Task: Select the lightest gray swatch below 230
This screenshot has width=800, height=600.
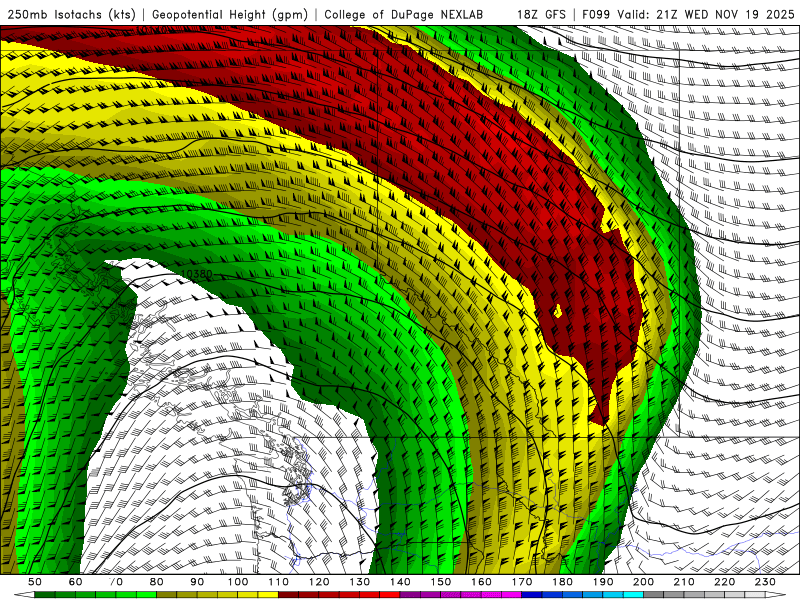Action: tap(755, 595)
